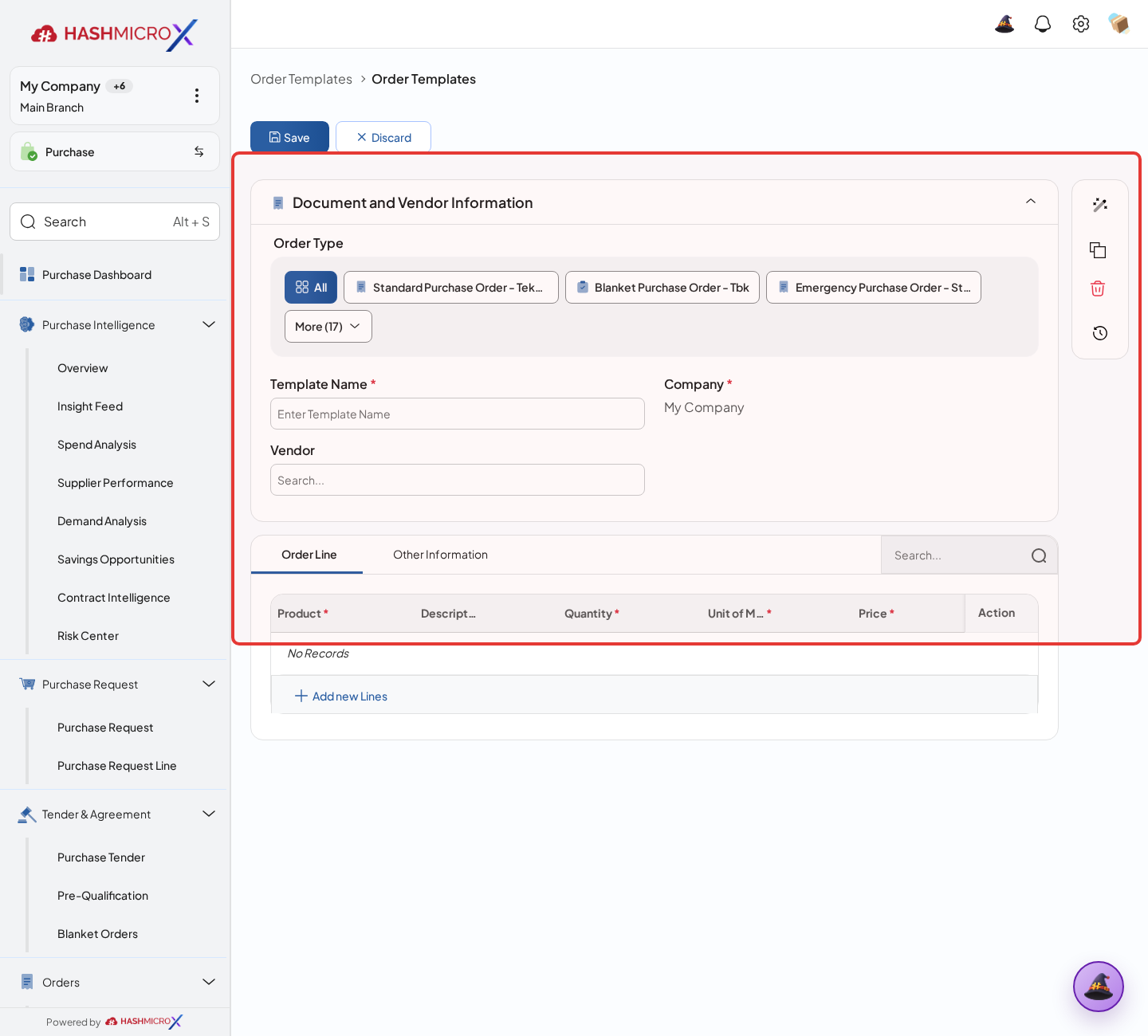This screenshot has height=1036, width=1148.
Task: Save the order template
Action: tap(289, 137)
